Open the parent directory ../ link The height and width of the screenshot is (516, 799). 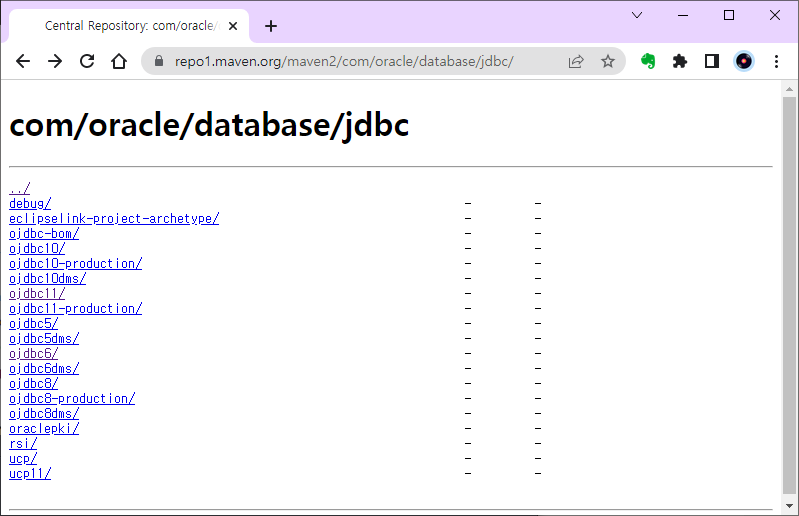pos(20,188)
